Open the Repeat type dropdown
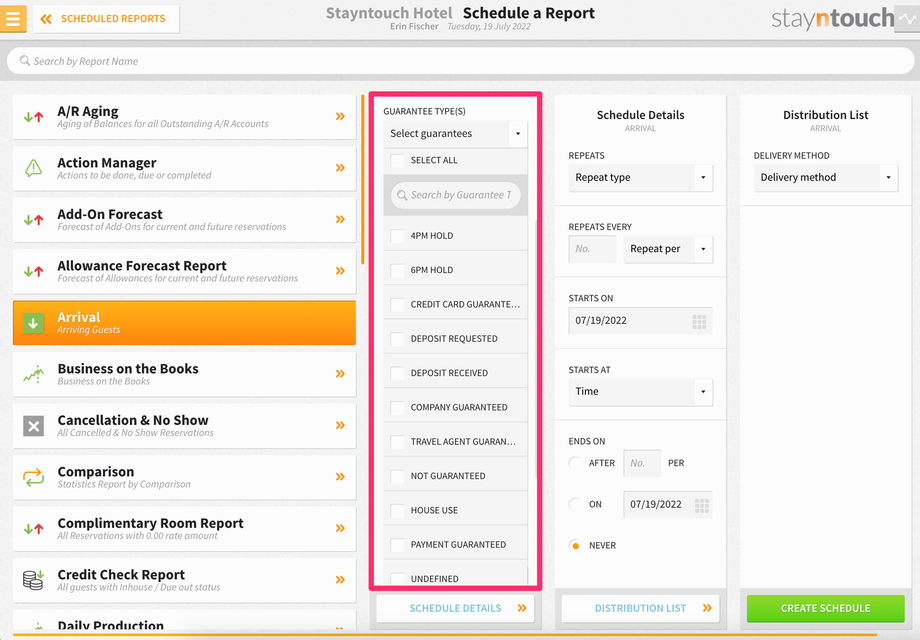The height and width of the screenshot is (640, 920). pos(640,178)
